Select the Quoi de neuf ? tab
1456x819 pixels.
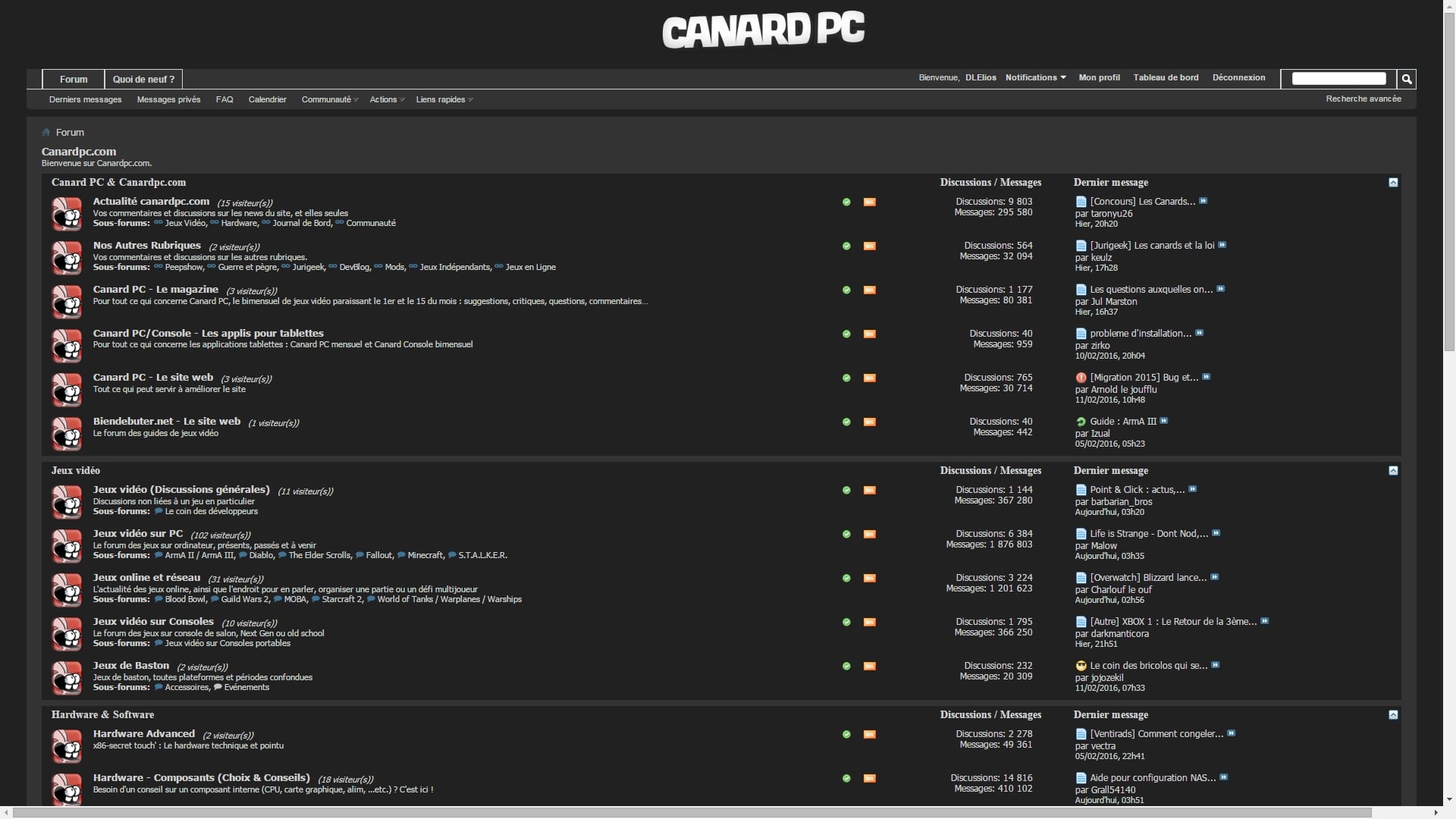(x=143, y=79)
